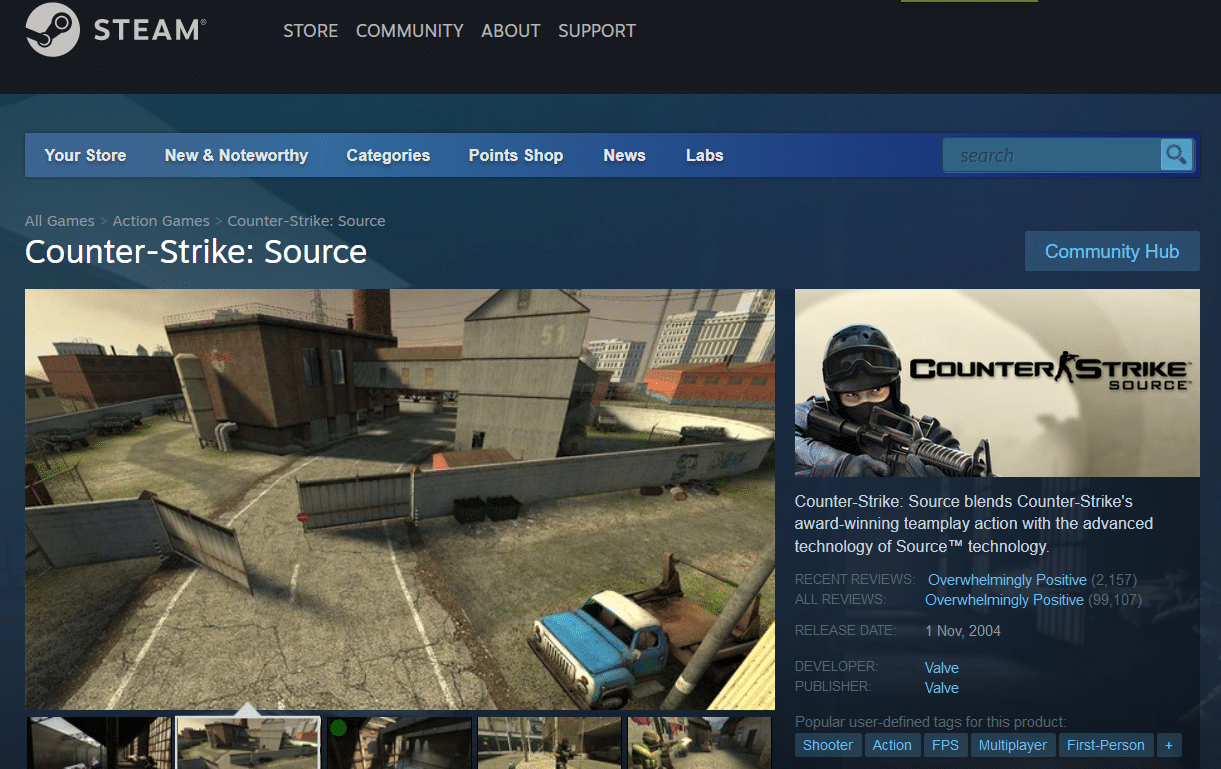The width and height of the screenshot is (1221, 769).
Task: Select the Action tag
Action: pyautogui.click(x=892, y=745)
